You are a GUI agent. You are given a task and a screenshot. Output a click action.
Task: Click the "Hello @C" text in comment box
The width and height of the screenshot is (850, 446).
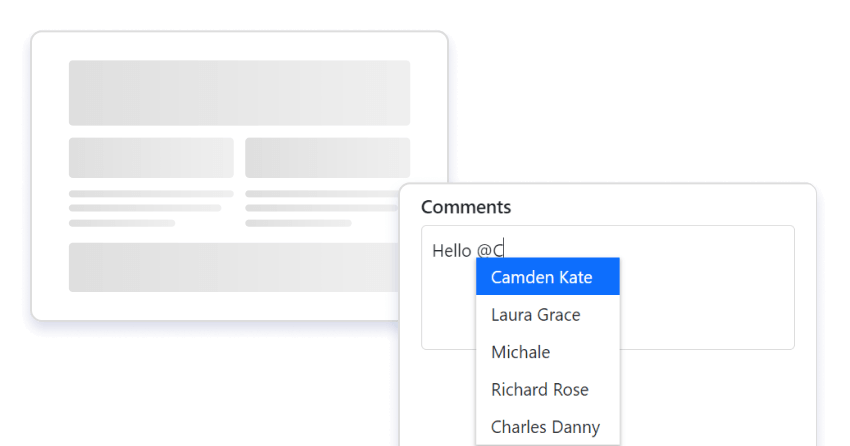tap(467, 250)
